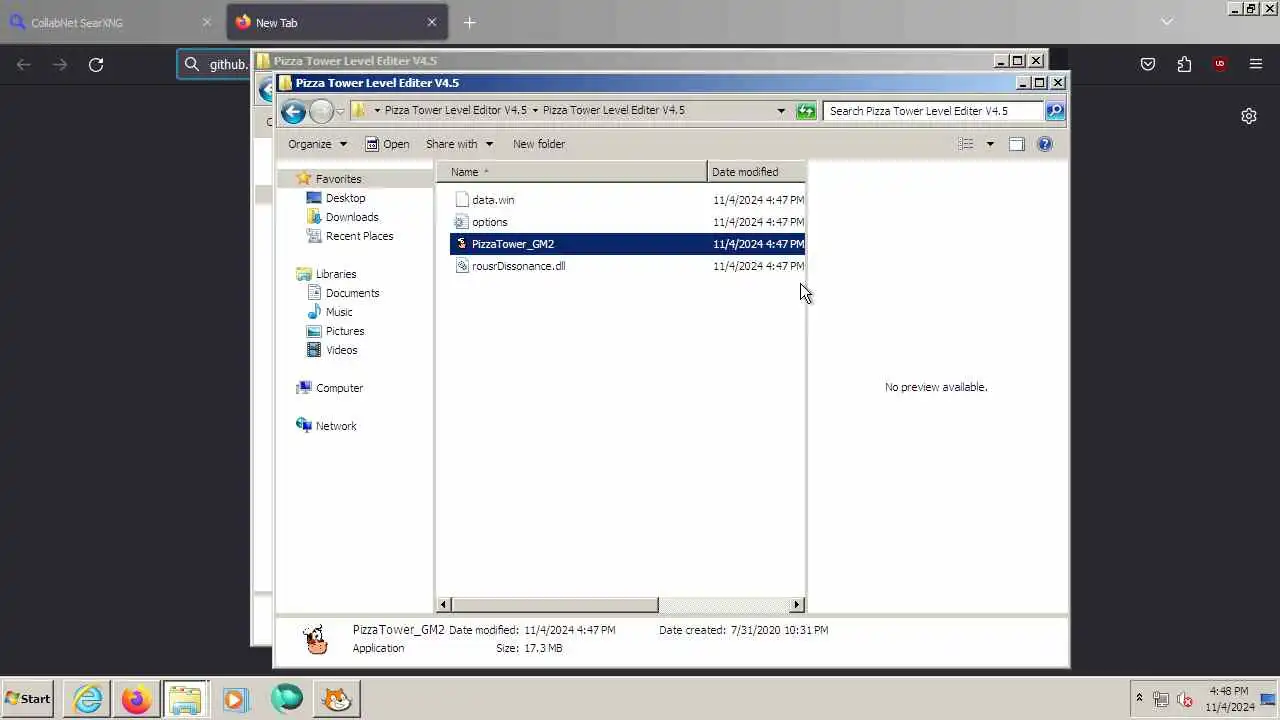Open Firefox from the taskbar
This screenshot has width=1280, height=720.
tap(137, 698)
